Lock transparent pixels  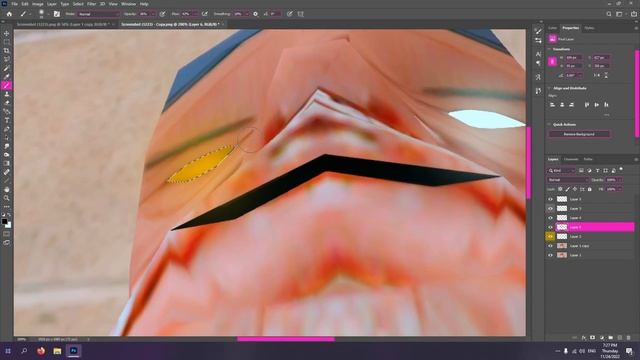pos(560,189)
